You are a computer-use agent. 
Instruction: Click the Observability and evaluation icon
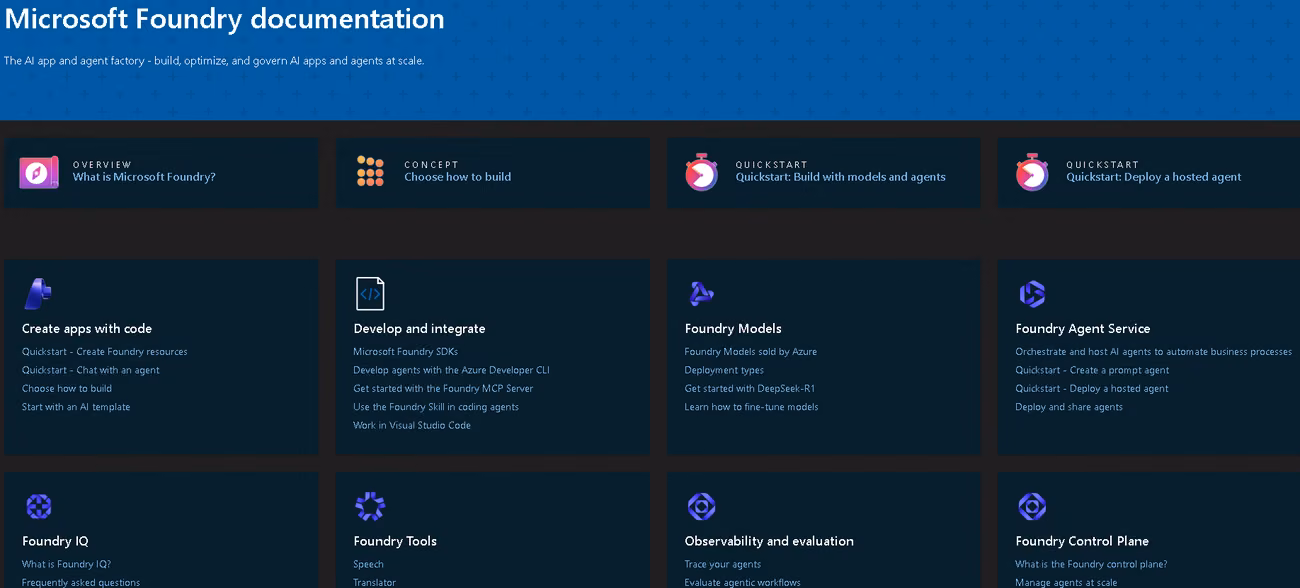701,506
